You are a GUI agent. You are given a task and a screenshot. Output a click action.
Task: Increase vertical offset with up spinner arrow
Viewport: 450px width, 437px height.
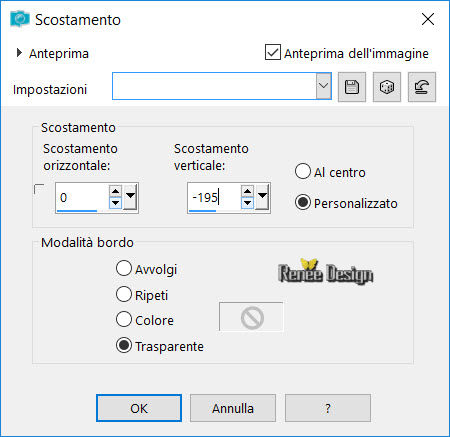[x=247, y=191]
